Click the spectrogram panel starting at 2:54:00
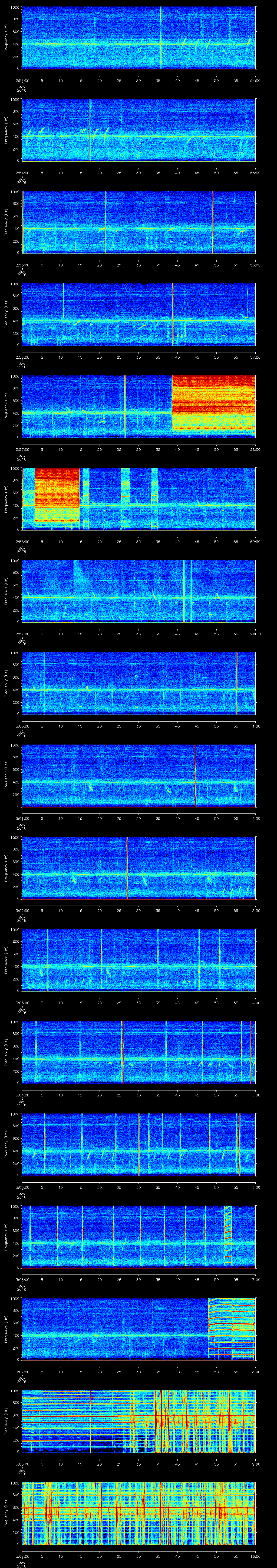Viewport: 277px width, 1568px height. [x=138, y=130]
